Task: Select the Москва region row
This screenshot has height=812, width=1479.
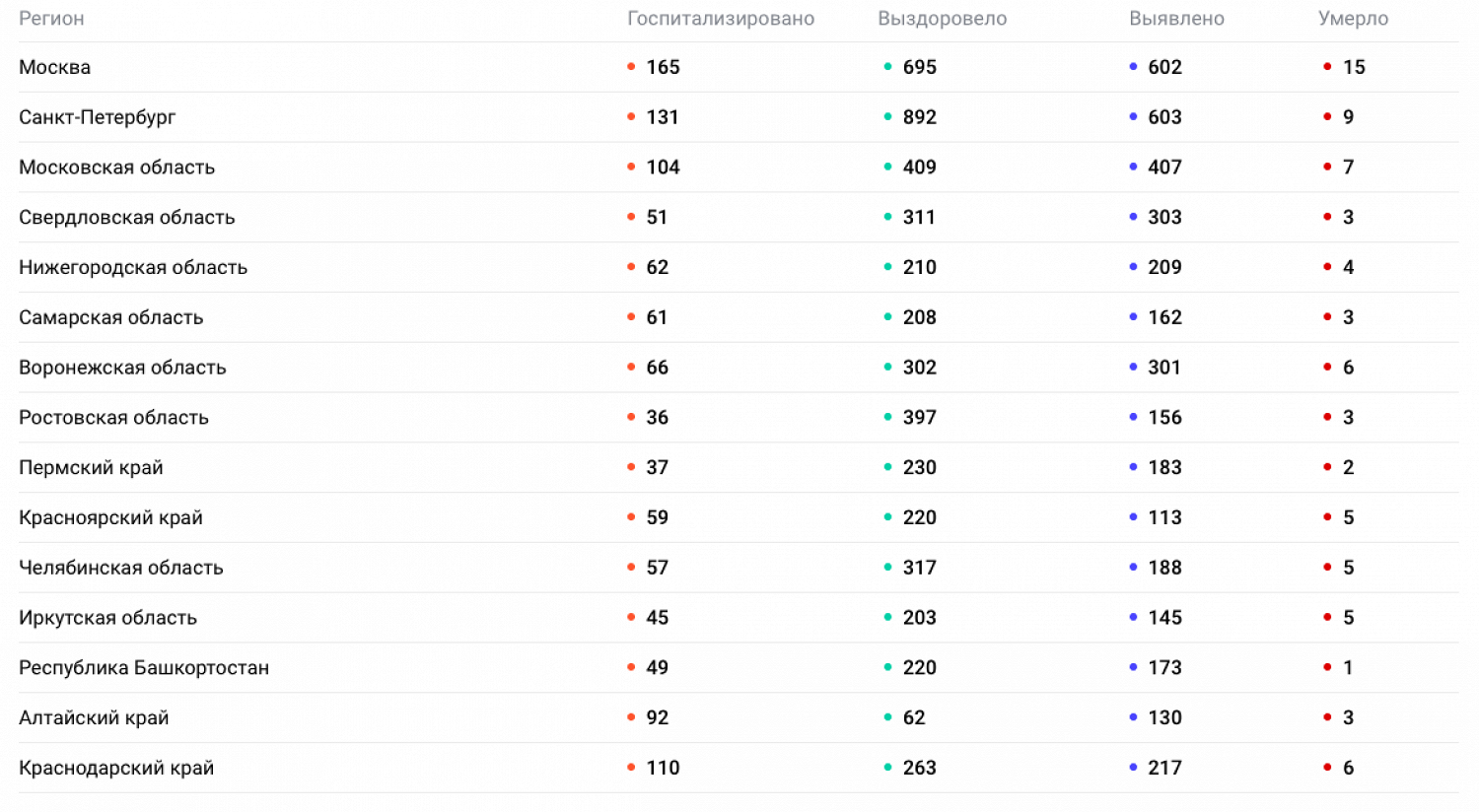Action: [x=55, y=67]
